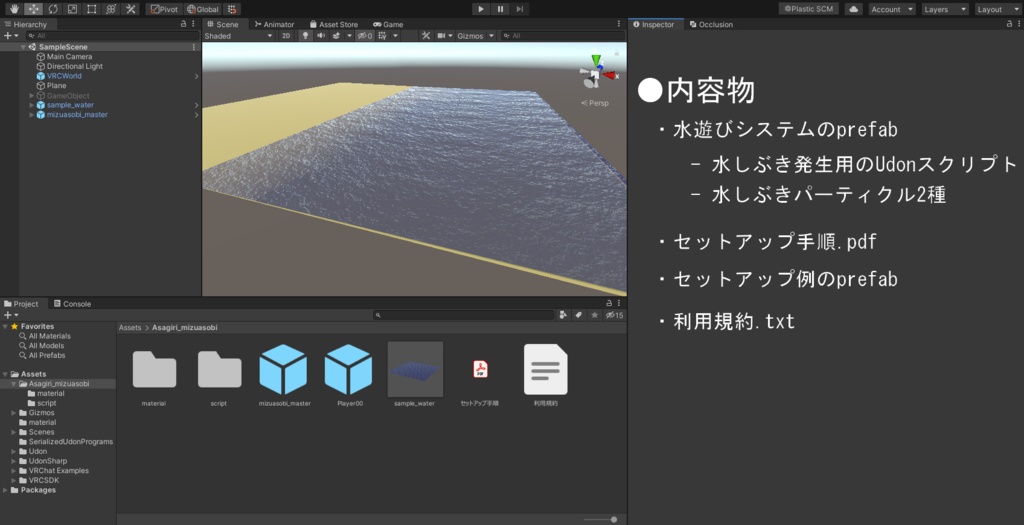Open the custom editor tools icon
The image size is (1024, 525).
131,9
